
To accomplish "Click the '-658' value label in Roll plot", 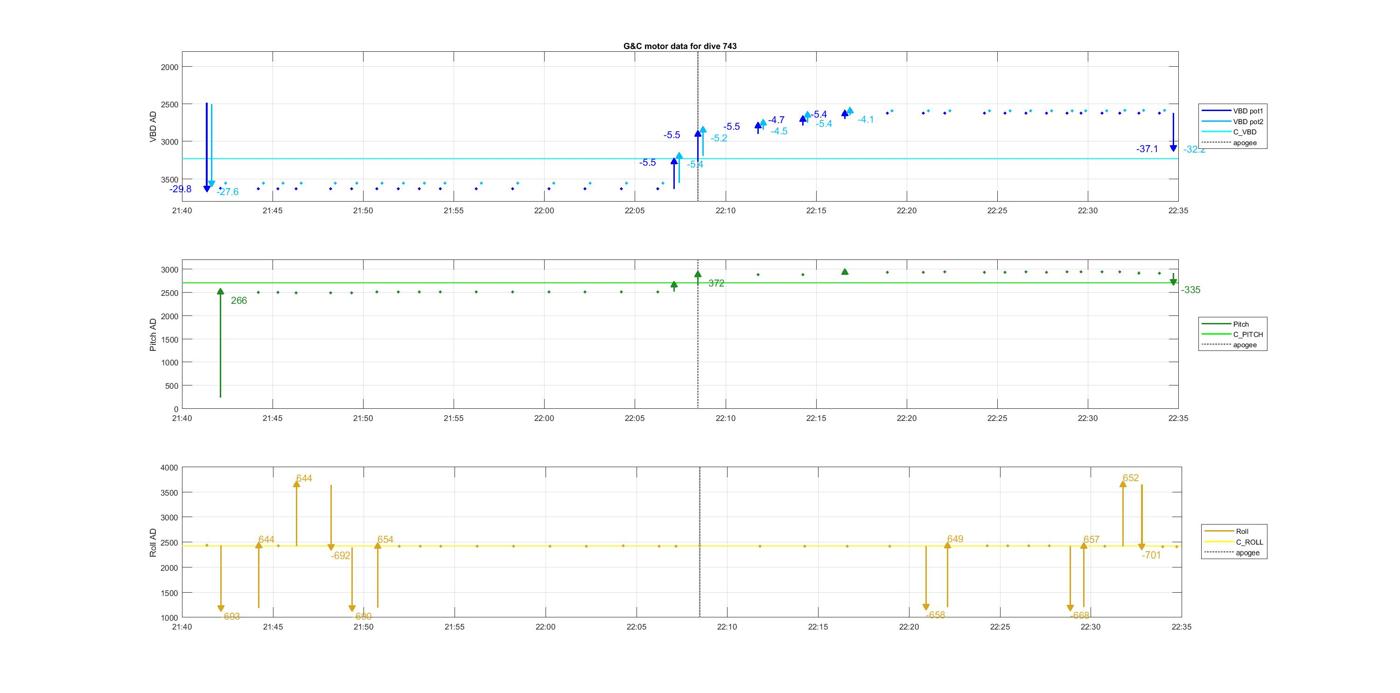I will click(936, 615).
